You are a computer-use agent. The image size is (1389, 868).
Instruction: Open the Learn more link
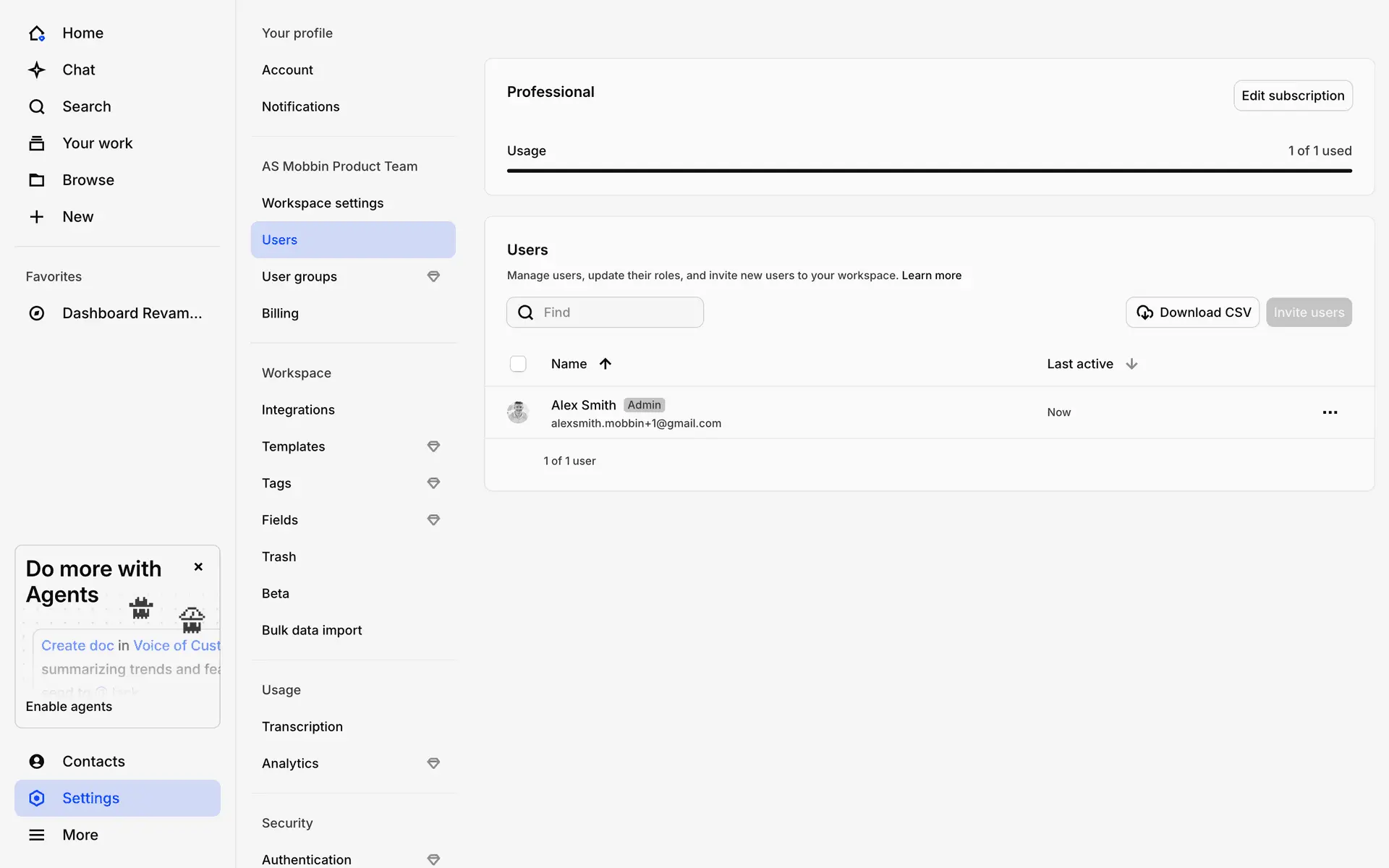click(x=931, y=276)
